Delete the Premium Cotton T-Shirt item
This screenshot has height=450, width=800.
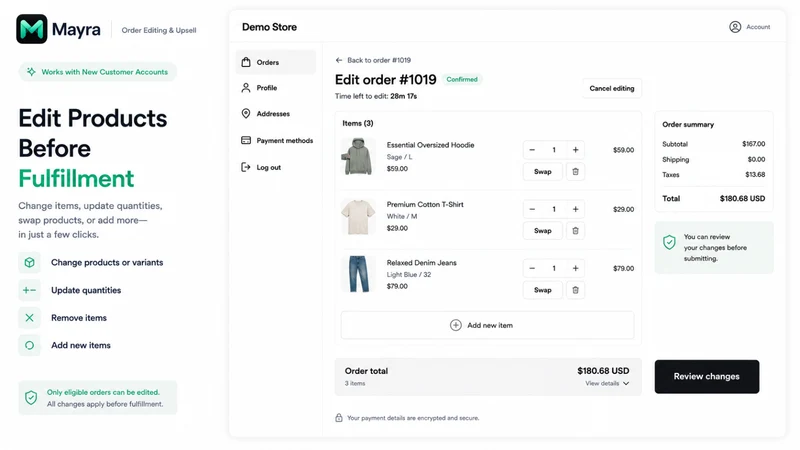coord(576,231)
